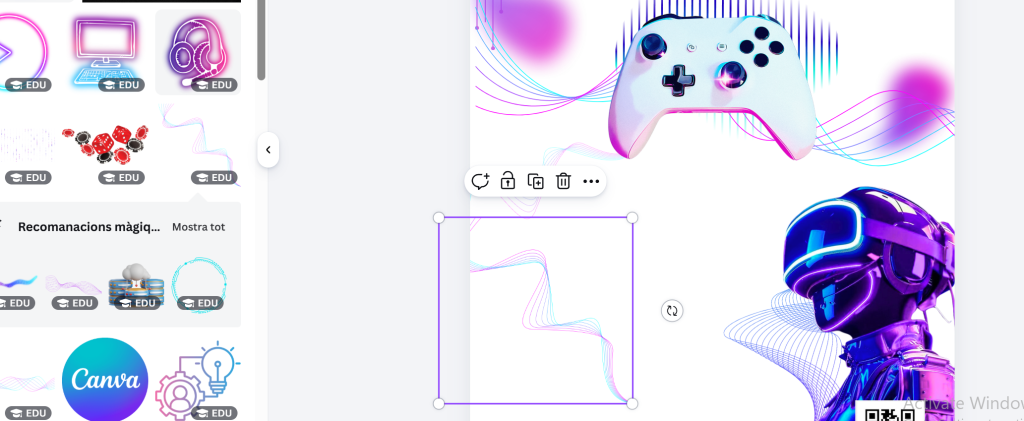
Task: Add a comment from the floating toolbar
Action: coord(480,181)
